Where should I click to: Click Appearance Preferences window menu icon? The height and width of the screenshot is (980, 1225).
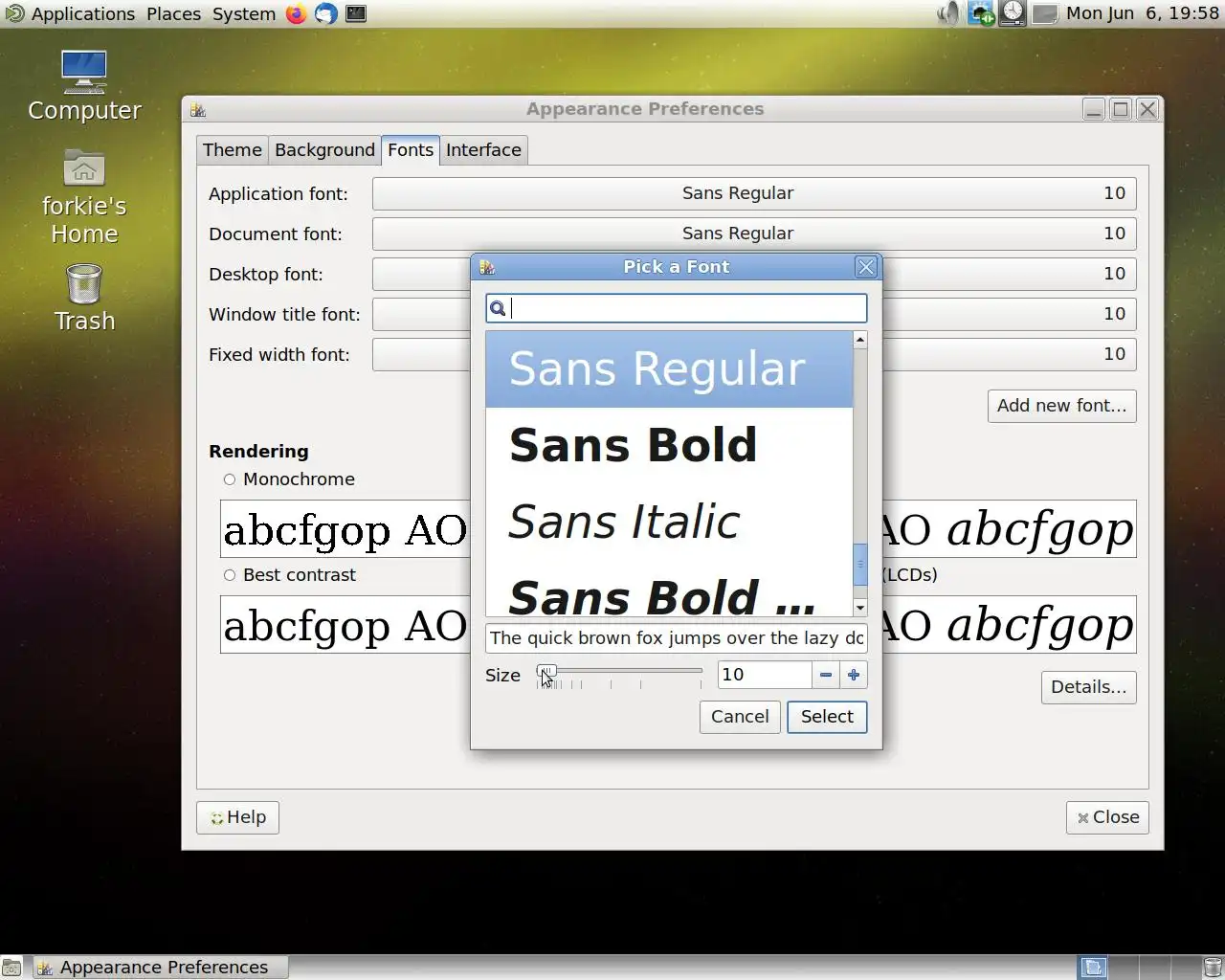(198, 109)
